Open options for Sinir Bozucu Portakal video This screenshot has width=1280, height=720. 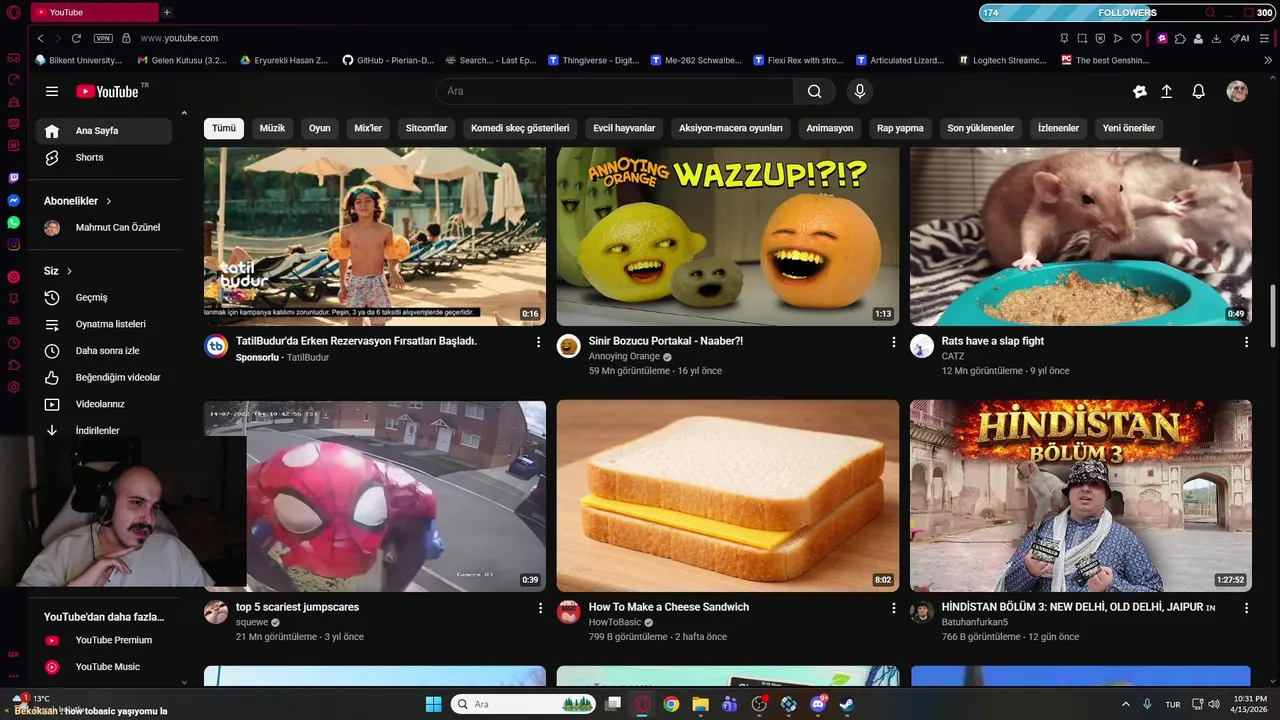click(893, 342)
